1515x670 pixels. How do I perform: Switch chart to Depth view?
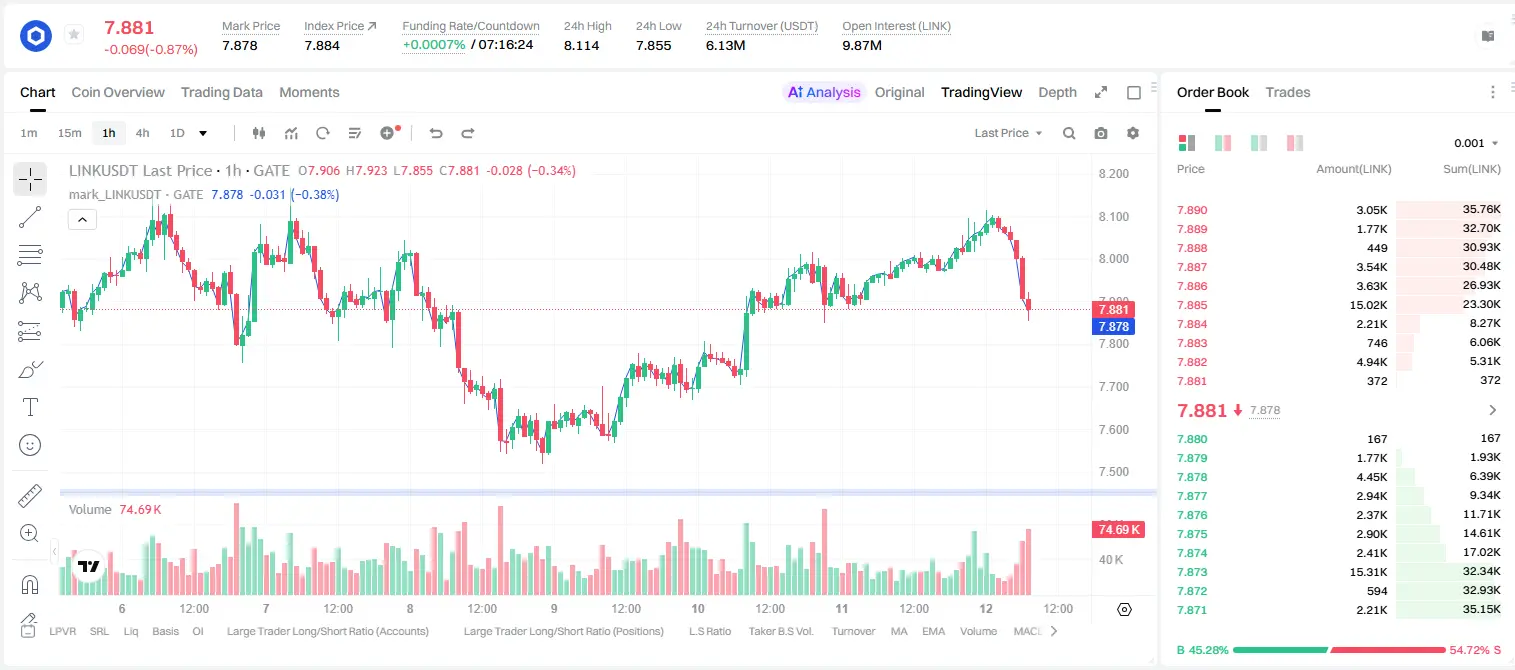click(x=1057, y=92)
